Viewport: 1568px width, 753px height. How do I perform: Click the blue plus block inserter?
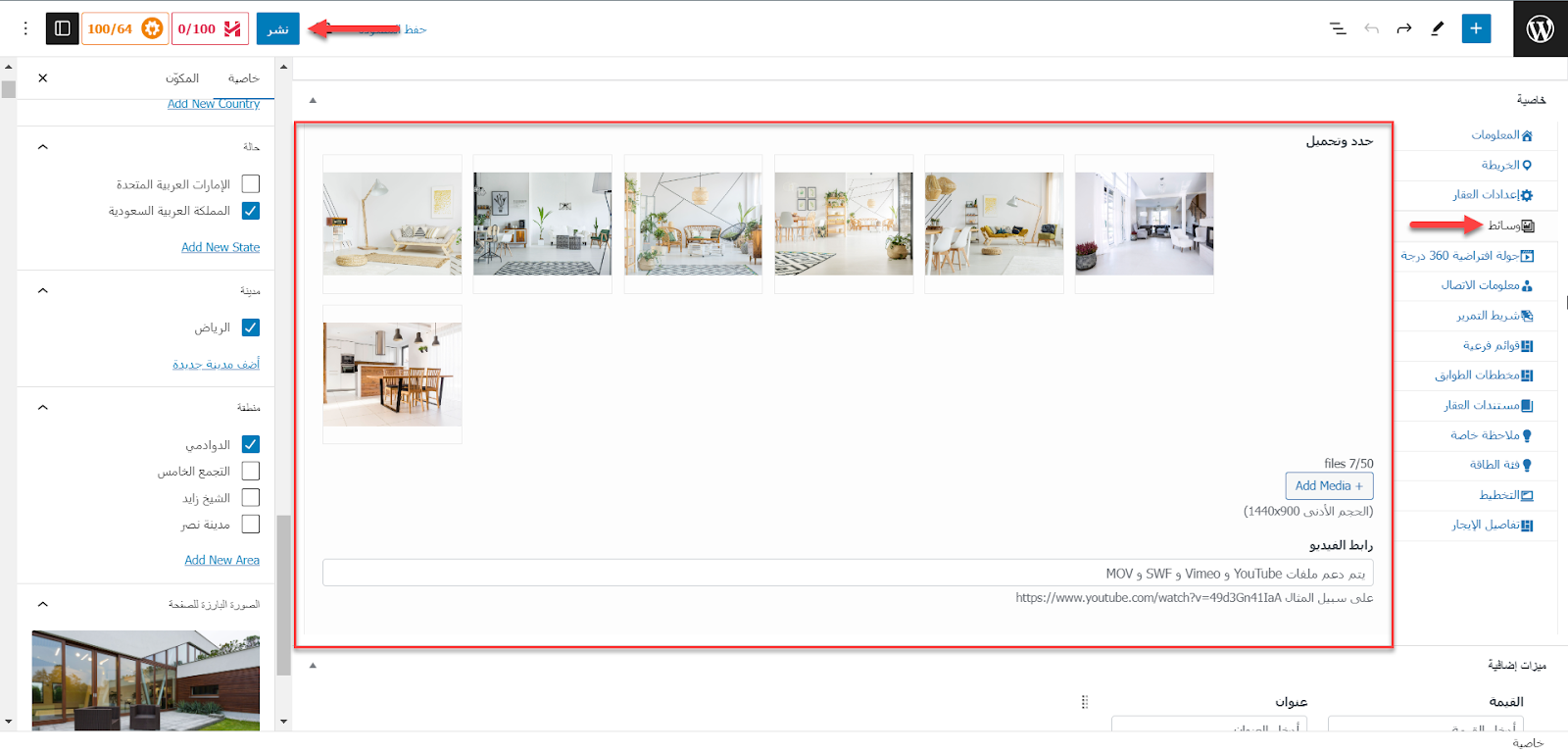click(x=1476, y=28)
